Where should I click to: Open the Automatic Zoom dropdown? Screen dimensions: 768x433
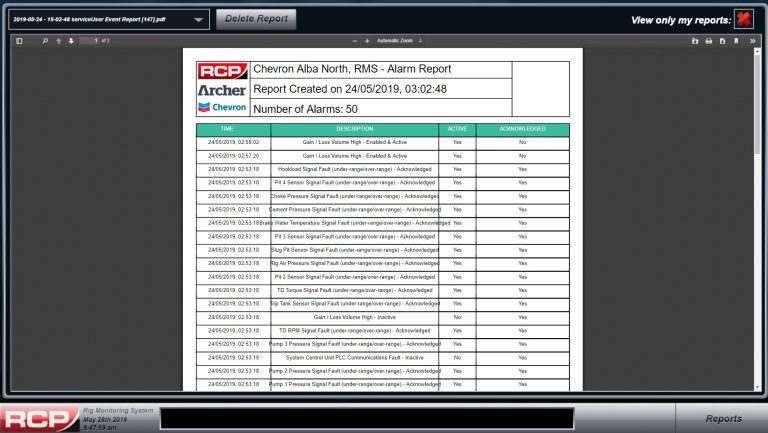coord(399,41)
